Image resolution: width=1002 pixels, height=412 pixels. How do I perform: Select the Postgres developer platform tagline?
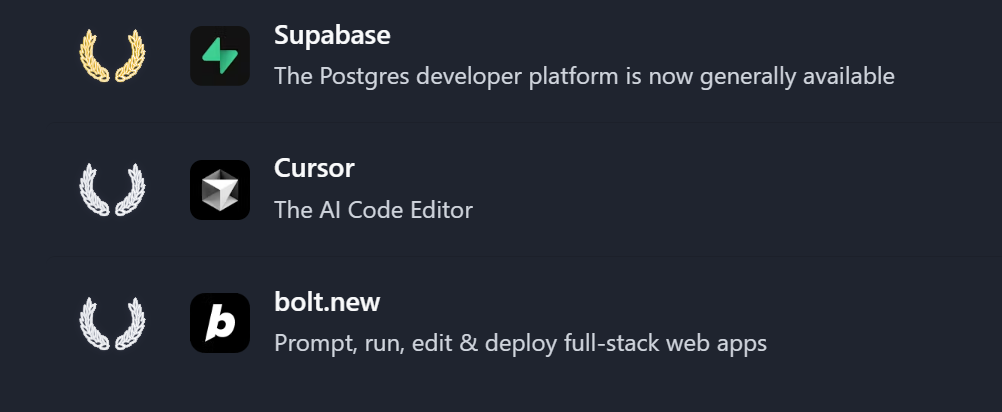584,77
